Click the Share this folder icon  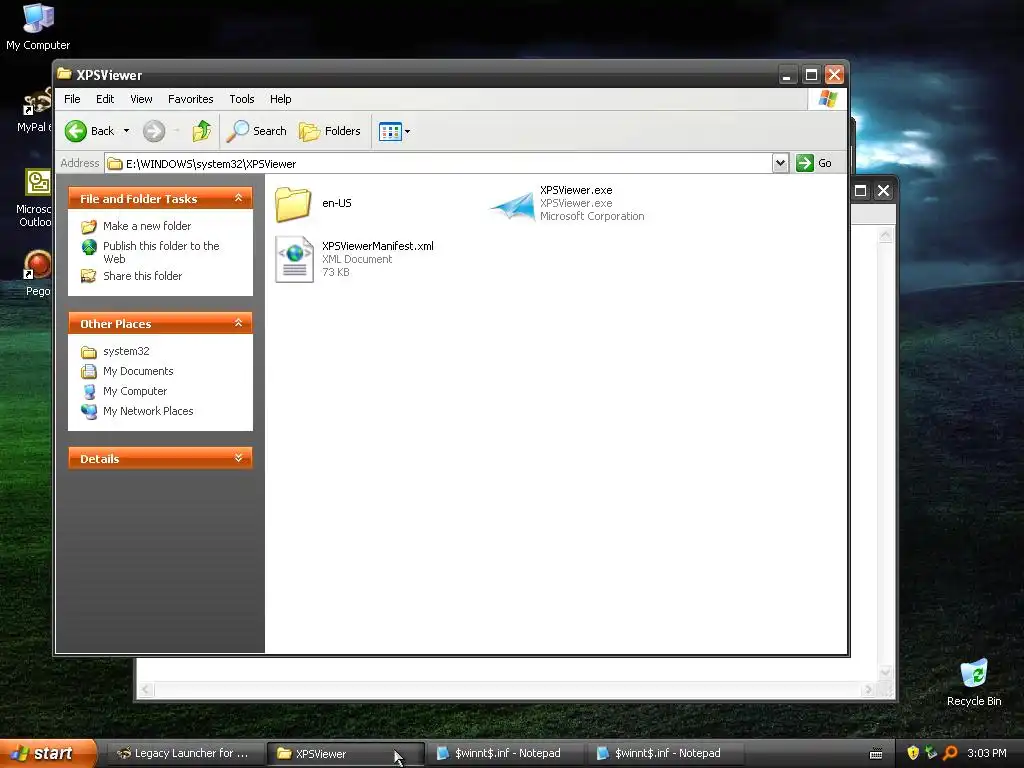(x=89, y=276)
